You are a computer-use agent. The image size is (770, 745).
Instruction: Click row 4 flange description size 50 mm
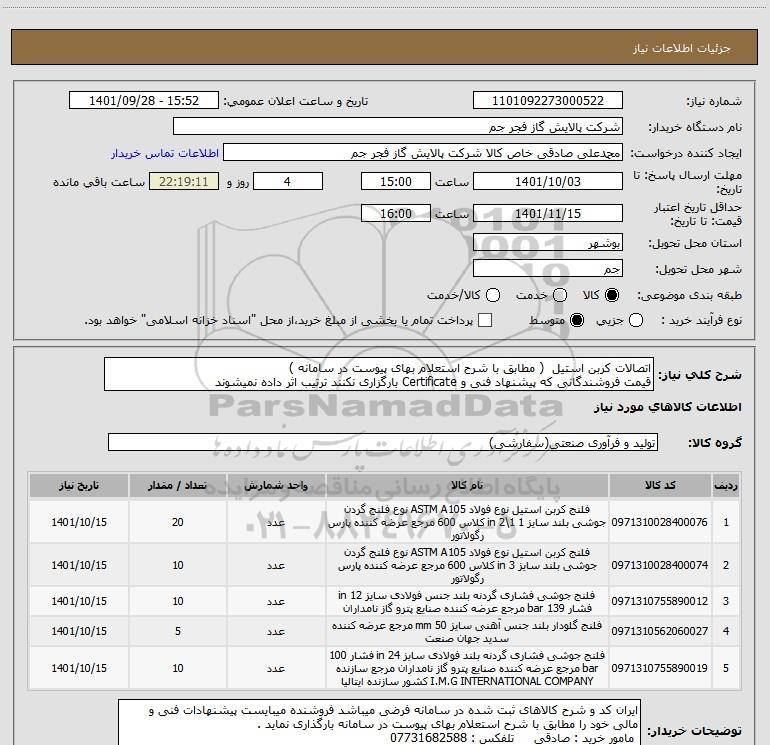[x=467, y=632]
